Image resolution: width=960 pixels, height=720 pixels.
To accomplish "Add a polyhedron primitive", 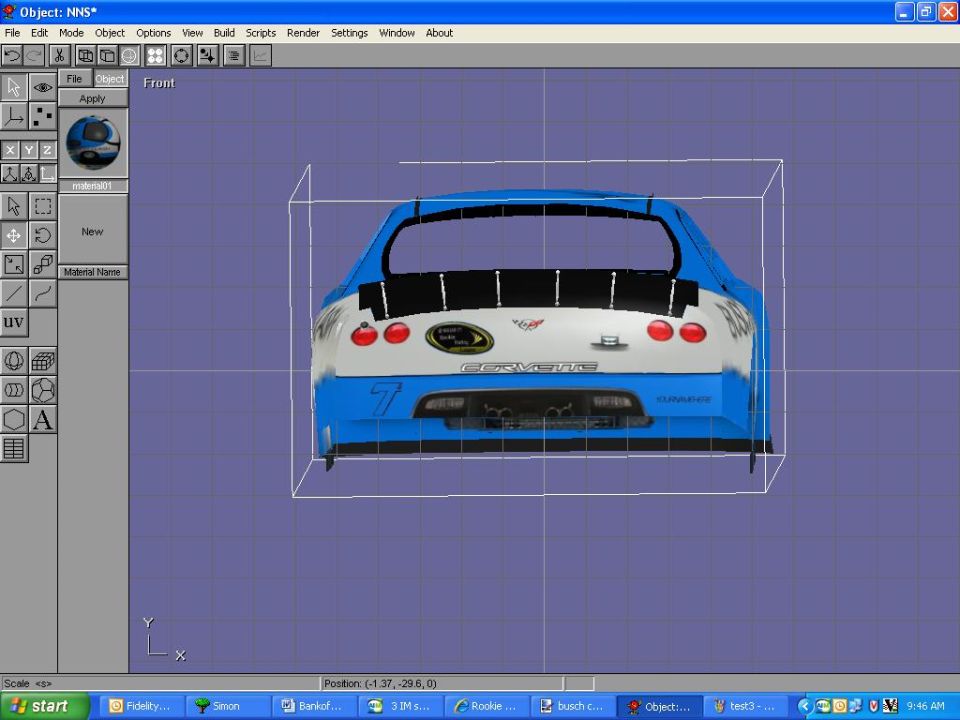I will tap(43, 390).
